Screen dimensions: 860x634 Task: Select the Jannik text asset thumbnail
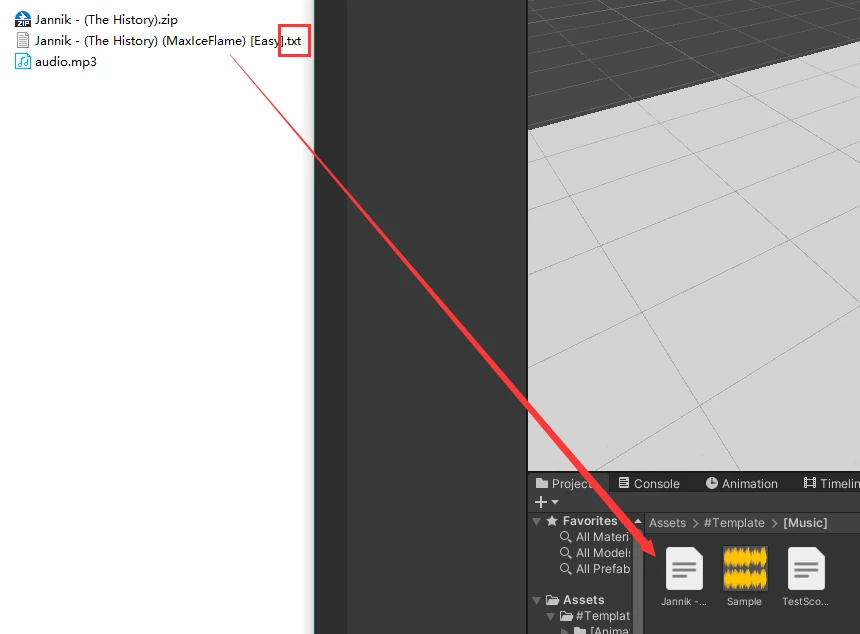684,569
